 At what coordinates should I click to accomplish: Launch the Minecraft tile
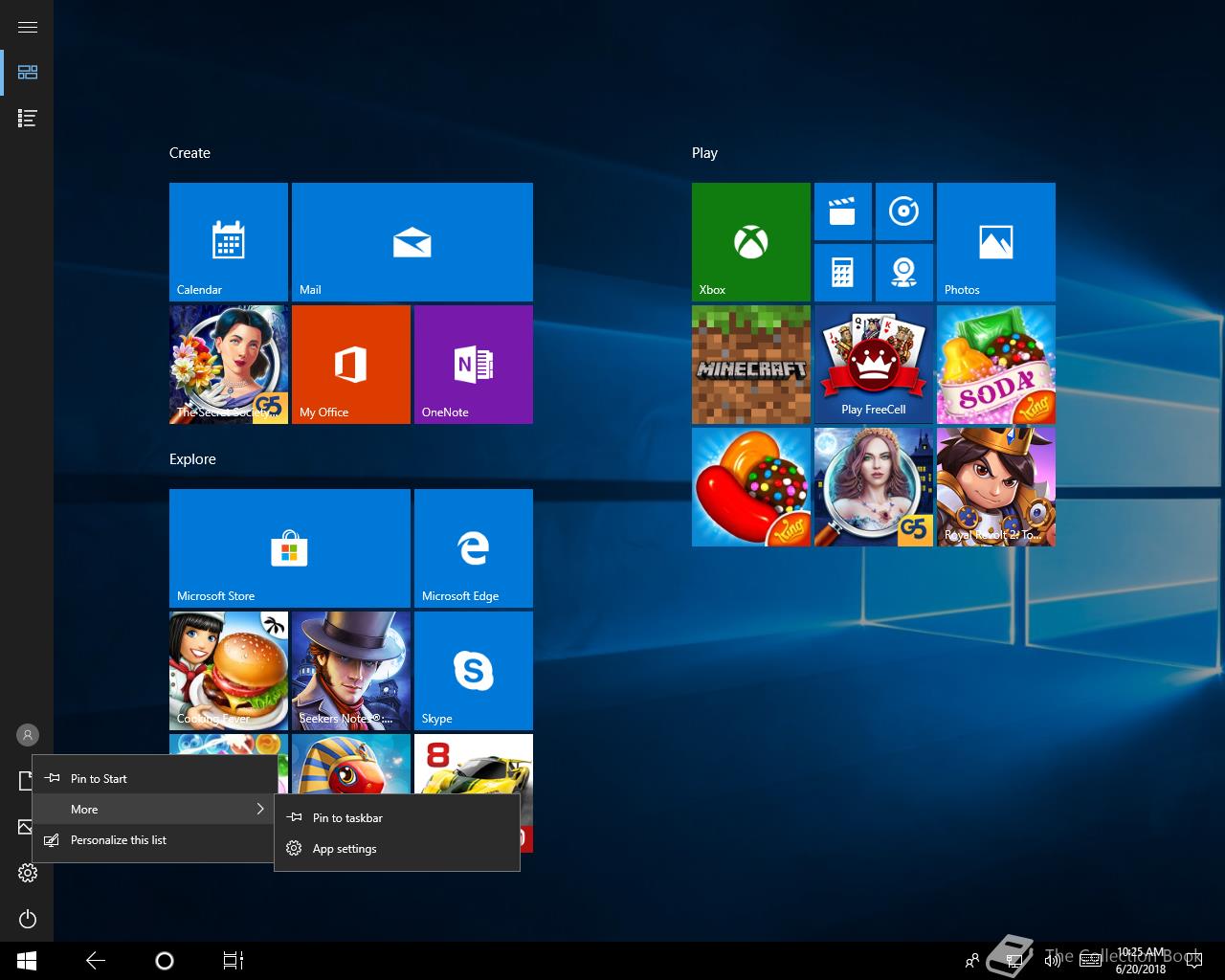coord(751,365)
